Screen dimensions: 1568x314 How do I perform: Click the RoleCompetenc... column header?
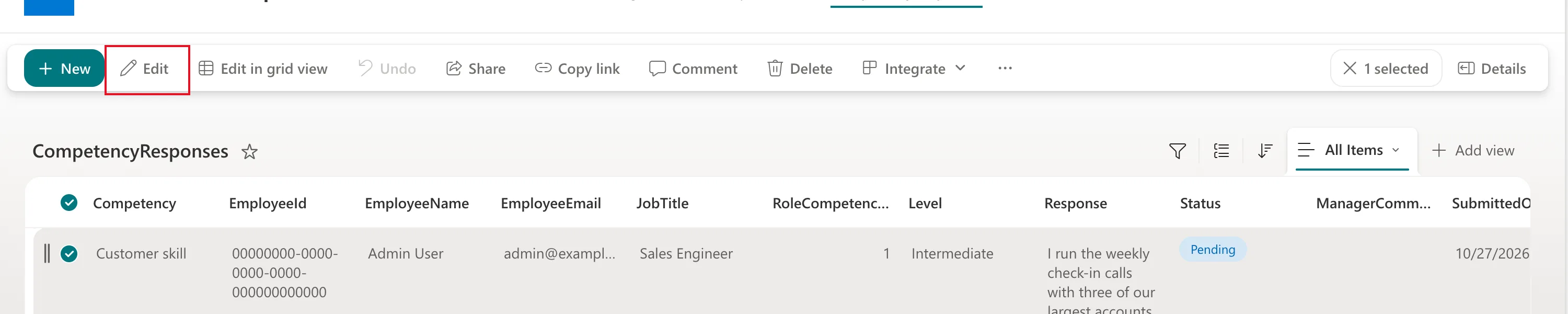coord(831,203)
